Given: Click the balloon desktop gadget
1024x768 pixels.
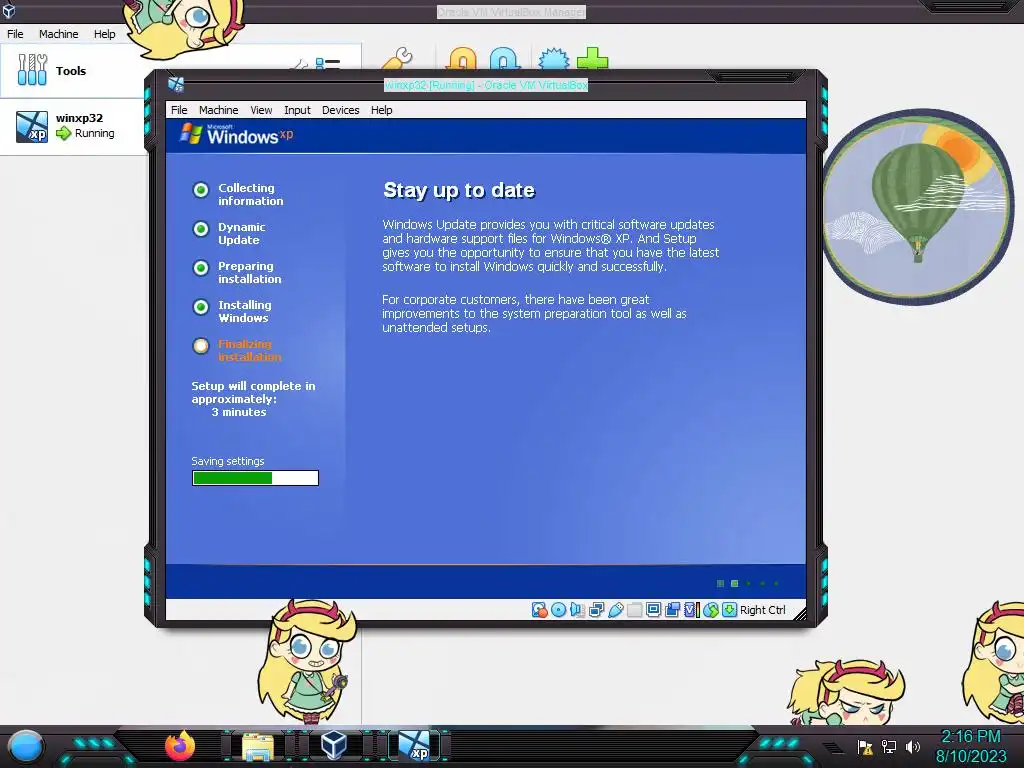Looking at the screenshot, I should click(918, 208).
